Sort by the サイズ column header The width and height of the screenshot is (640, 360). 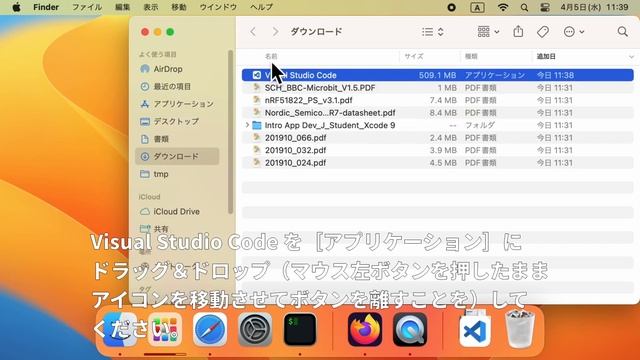click(413, 56)
